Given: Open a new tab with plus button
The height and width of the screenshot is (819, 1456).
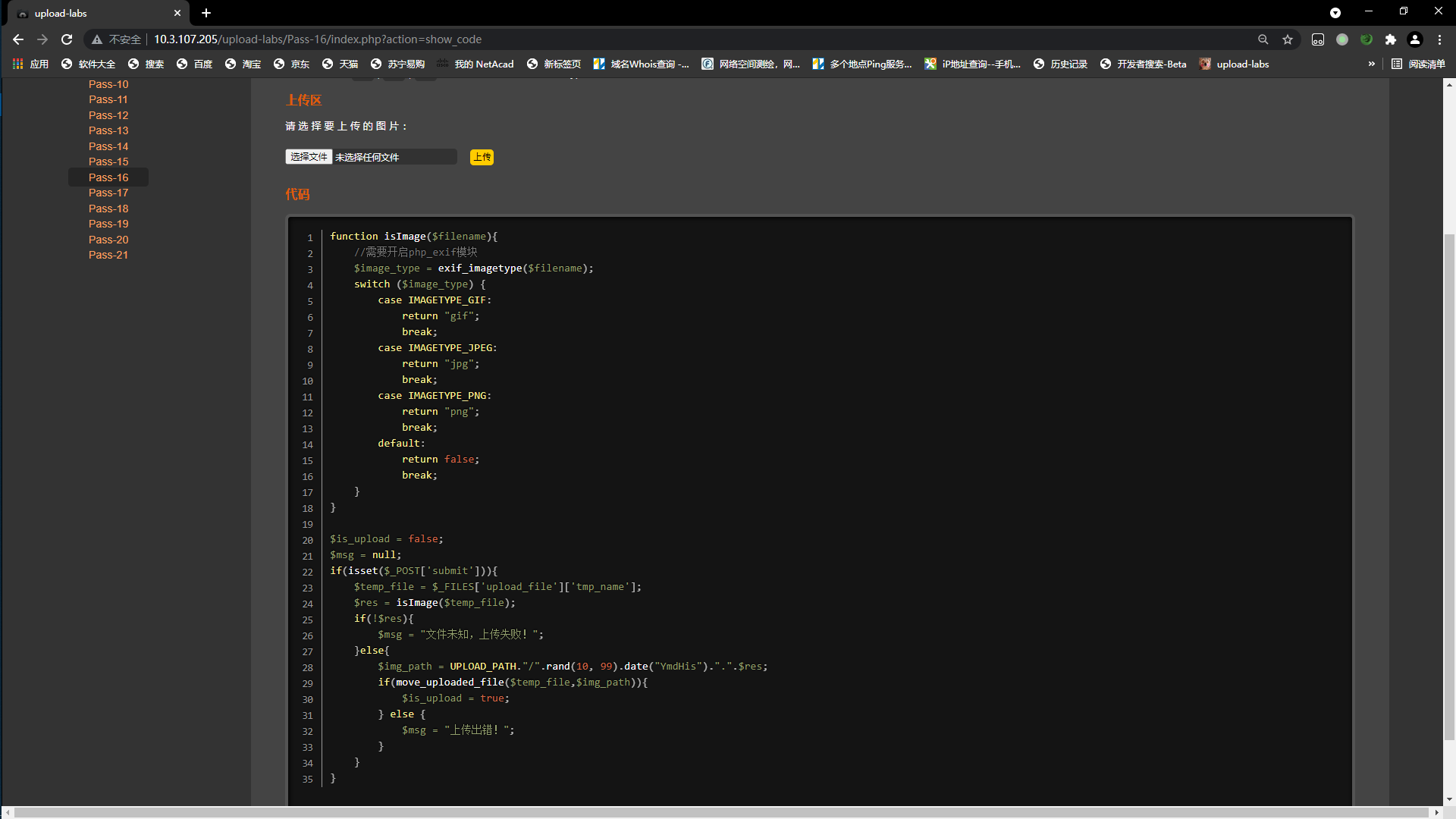Looking at the screenshot, I should click(x=206, y=13).
